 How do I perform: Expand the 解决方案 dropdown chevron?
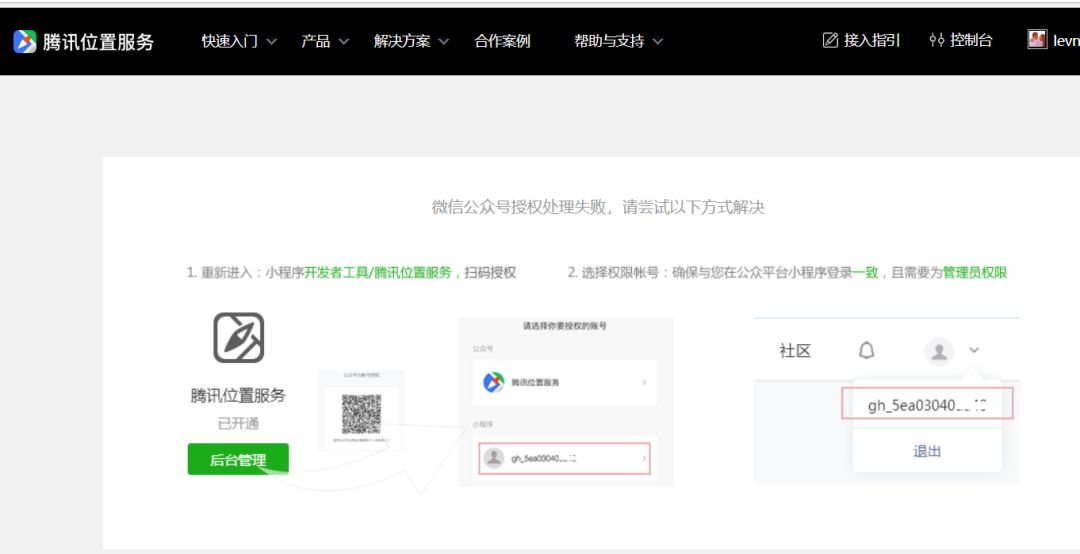[x=444, y=41]
